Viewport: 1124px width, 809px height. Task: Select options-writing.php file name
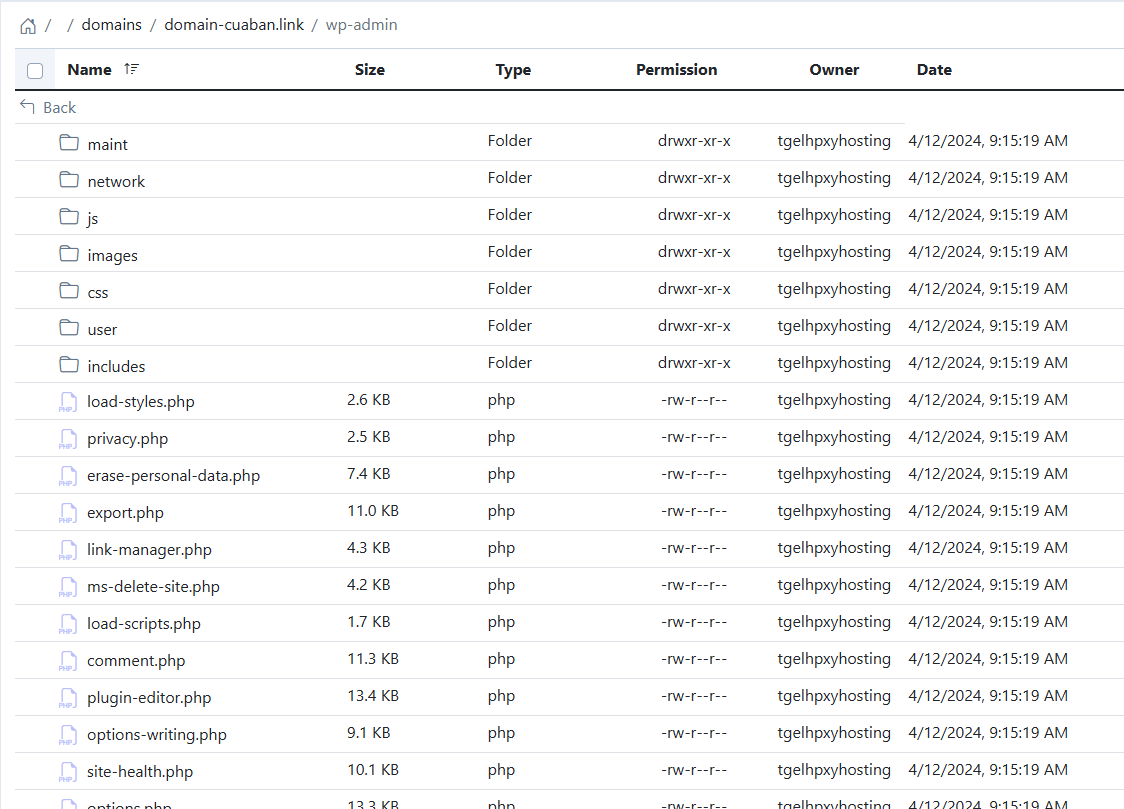(157, 735)
